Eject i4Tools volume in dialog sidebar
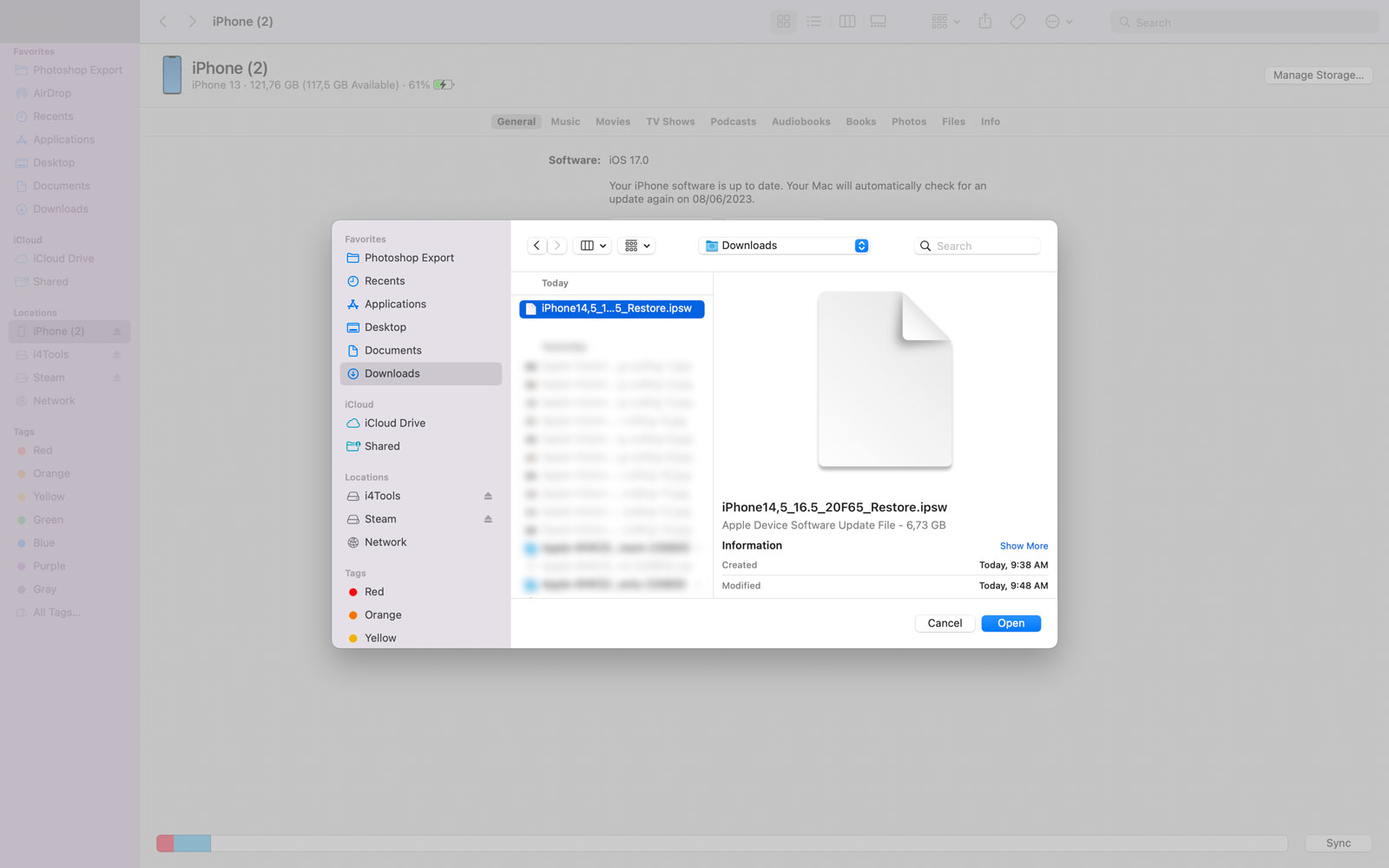This screenshot has width=1389, height=868. point(488,496)
